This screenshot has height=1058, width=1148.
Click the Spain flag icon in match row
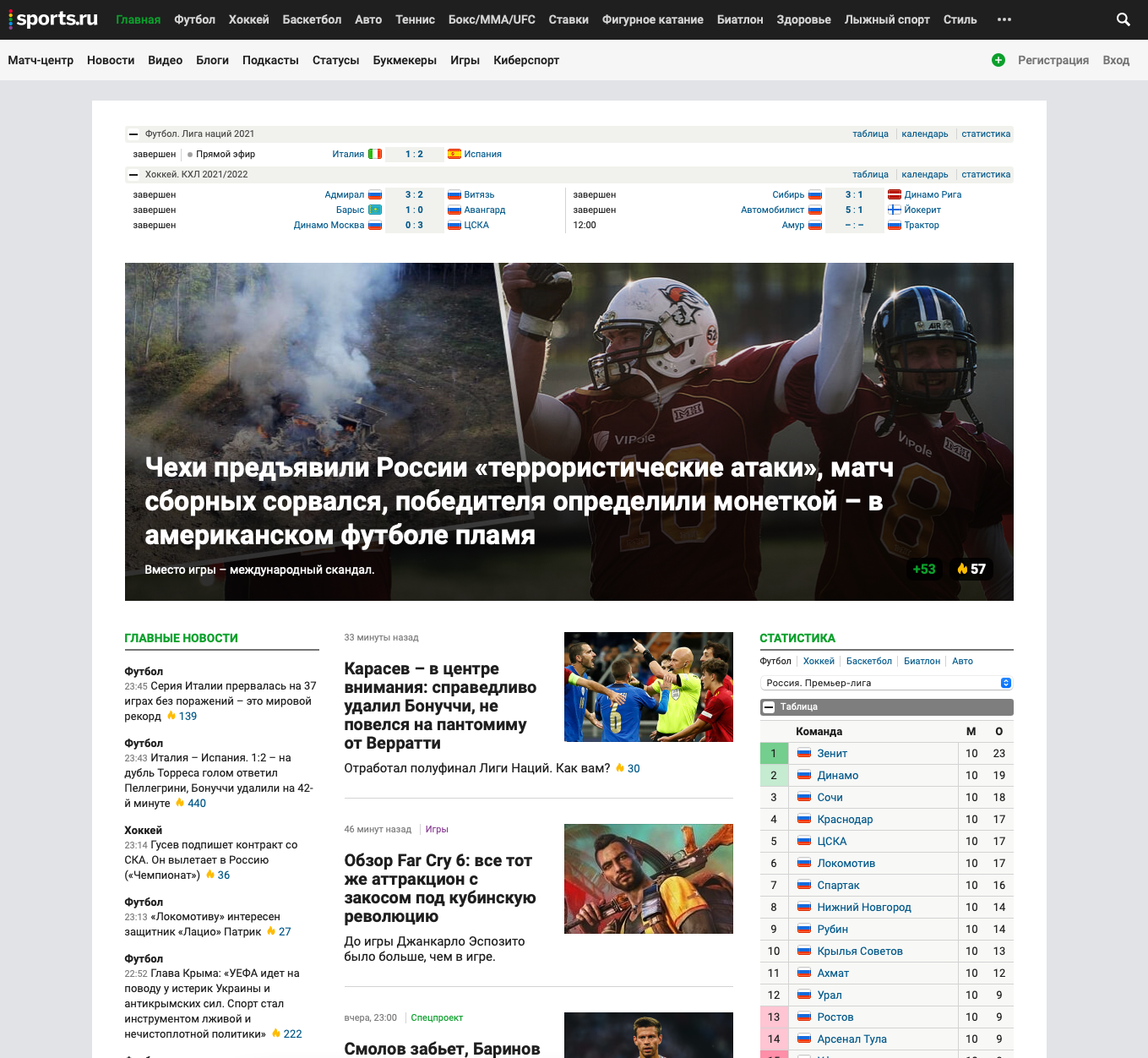coord(454,154)
